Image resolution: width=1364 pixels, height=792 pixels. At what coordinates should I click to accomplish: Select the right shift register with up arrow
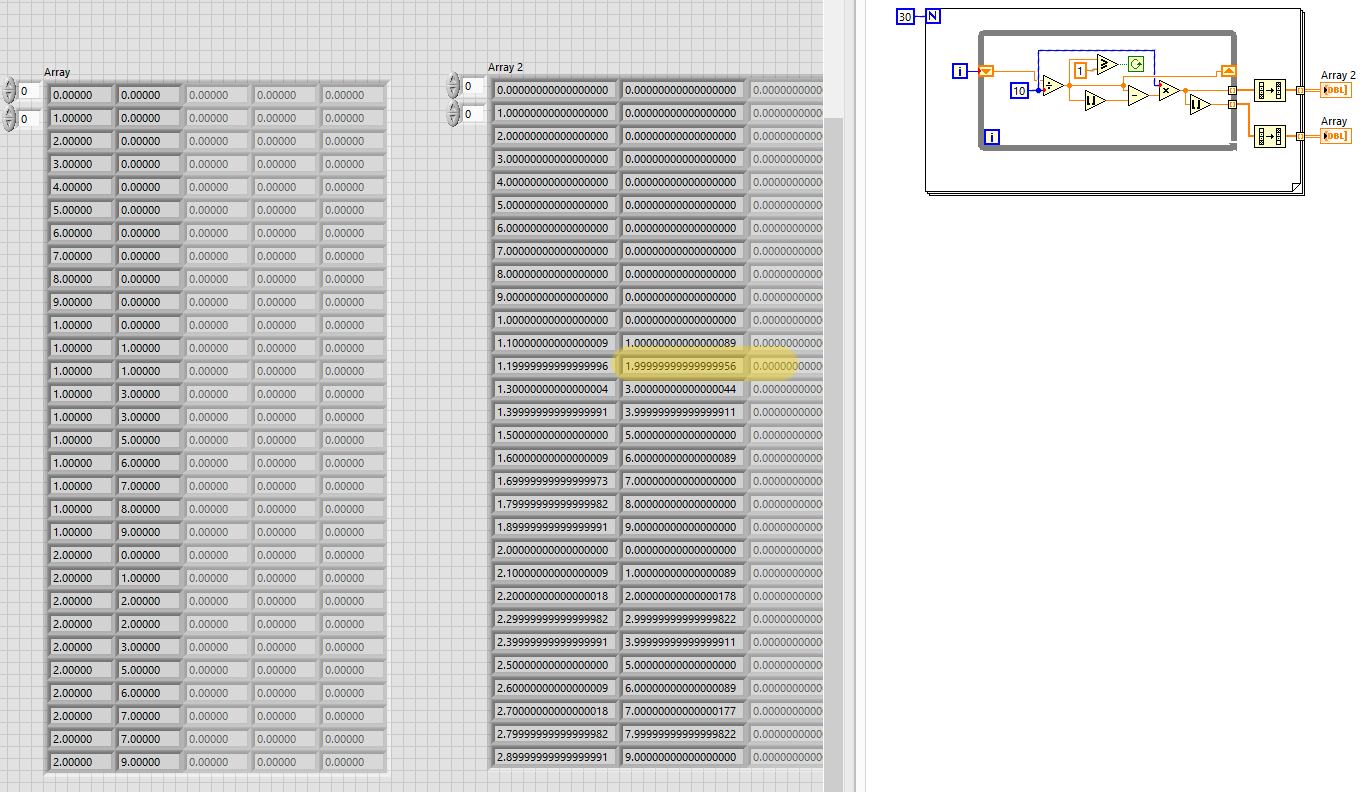[1228, 71]
